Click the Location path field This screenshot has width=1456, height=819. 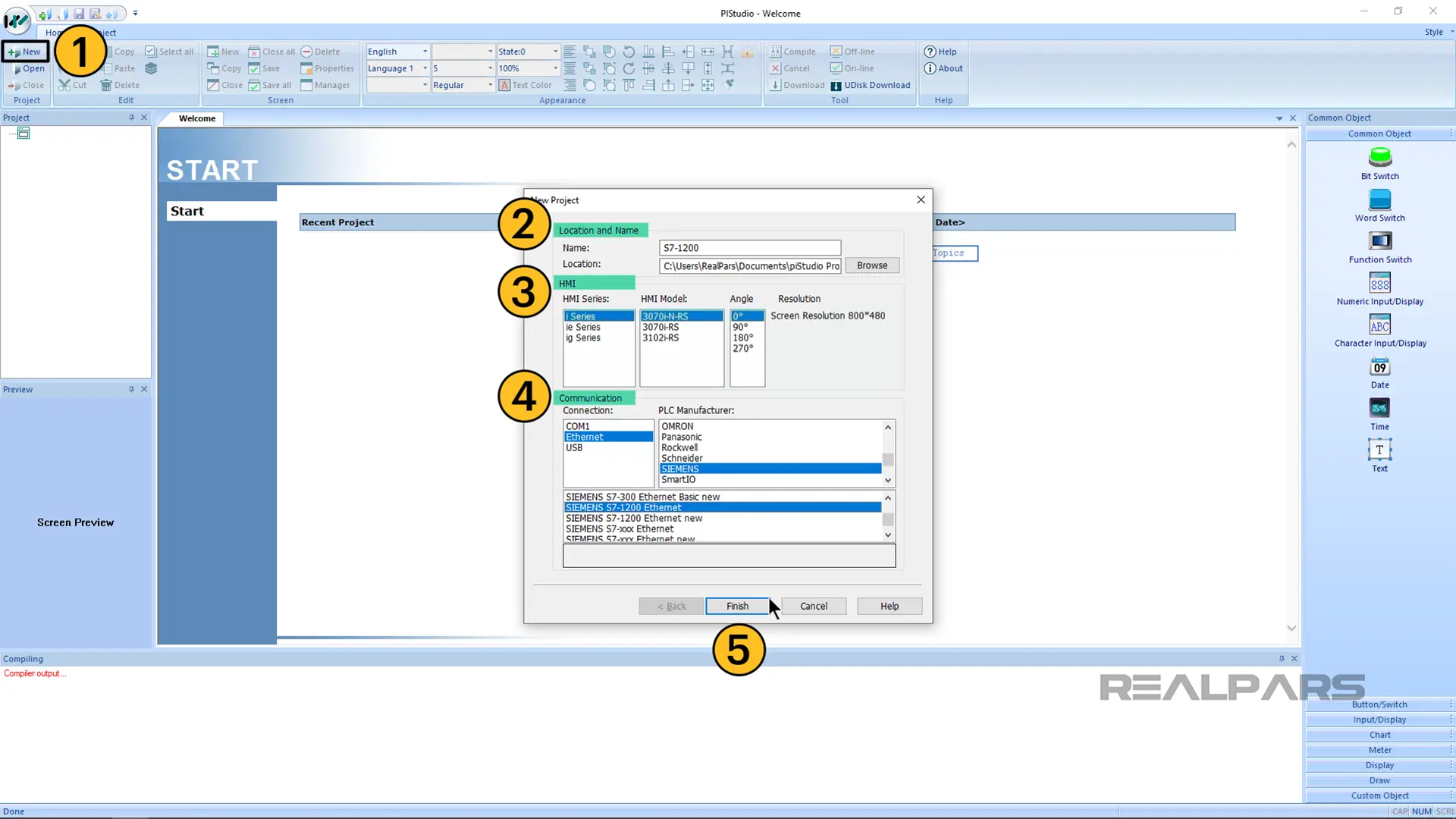coord(750,266)
